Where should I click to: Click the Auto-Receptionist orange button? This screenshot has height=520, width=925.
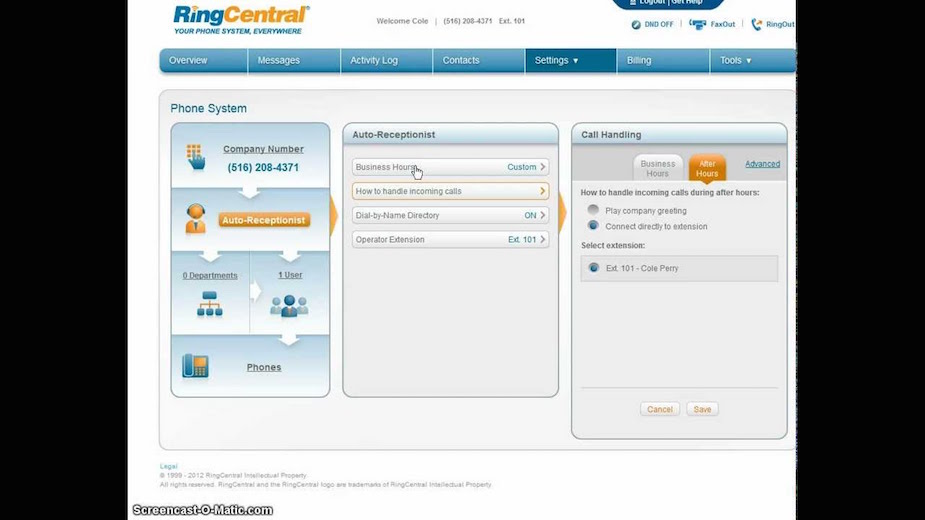coord(264,220)
